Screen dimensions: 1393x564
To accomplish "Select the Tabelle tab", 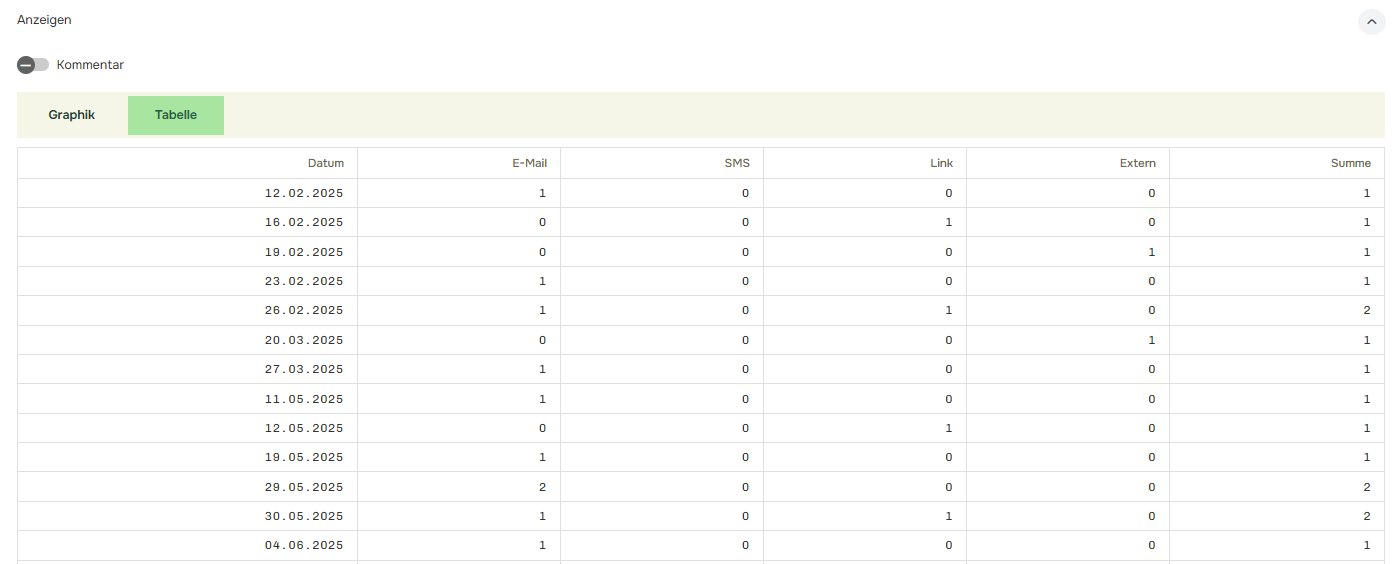I will pyautogui.click(x=176, y=115).
